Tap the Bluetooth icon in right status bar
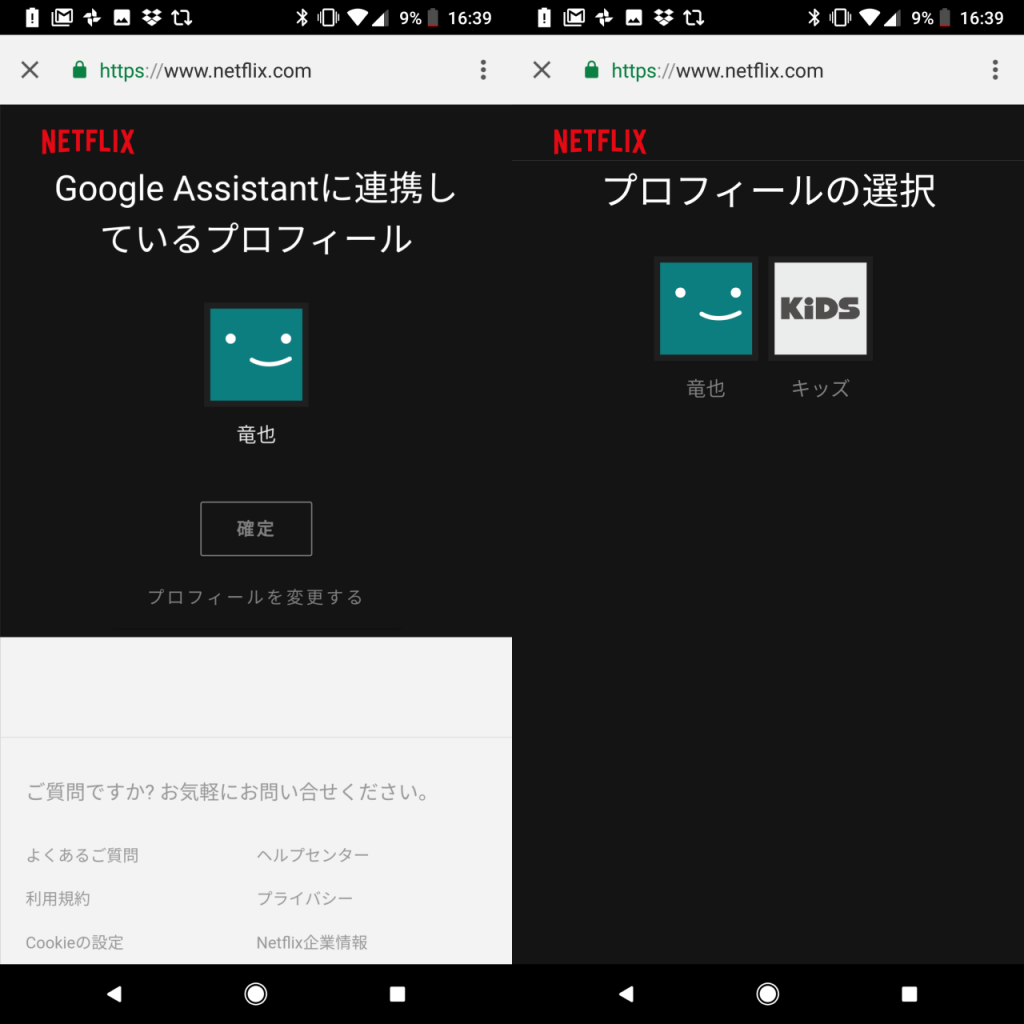Viewport: 1024px width, 1024px height. point(813,17)
